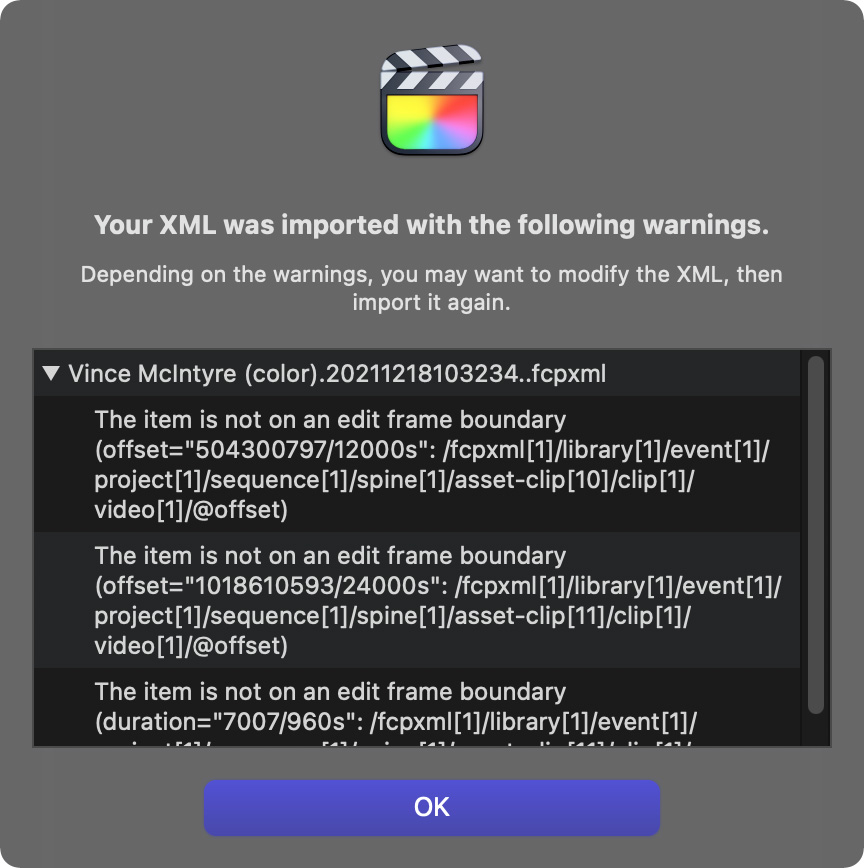Select the Vince McIntyre (color) fcpxml file row
This screenshot has height=868, width=864.
pos(417,374)
